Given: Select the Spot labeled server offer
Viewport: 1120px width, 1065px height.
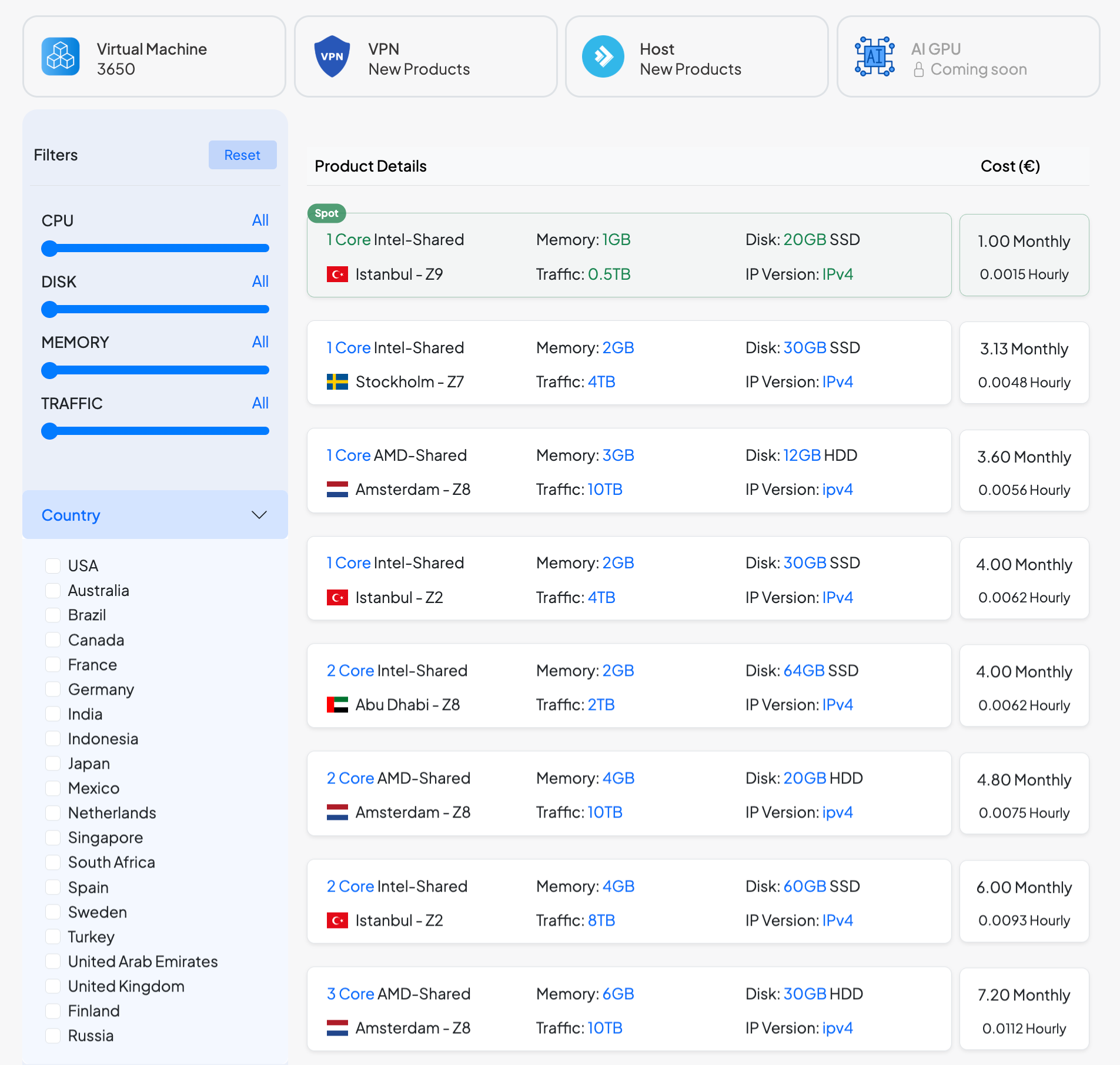Looking at the screenshot, I should [x=629, y=256].
